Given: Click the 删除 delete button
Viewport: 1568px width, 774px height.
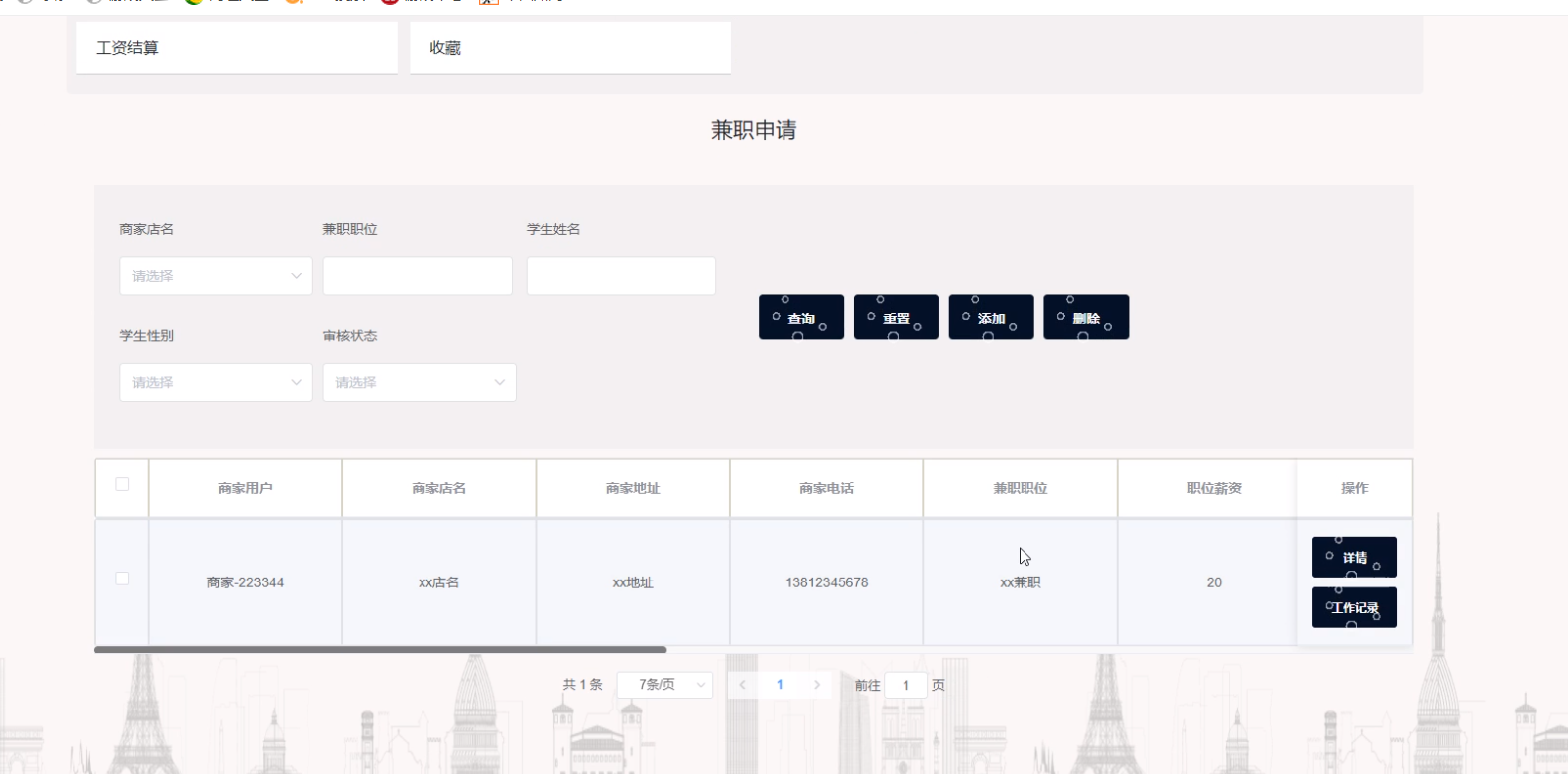Looking at the screenshot, I should pyautogui.click(x=1086, y=318).
